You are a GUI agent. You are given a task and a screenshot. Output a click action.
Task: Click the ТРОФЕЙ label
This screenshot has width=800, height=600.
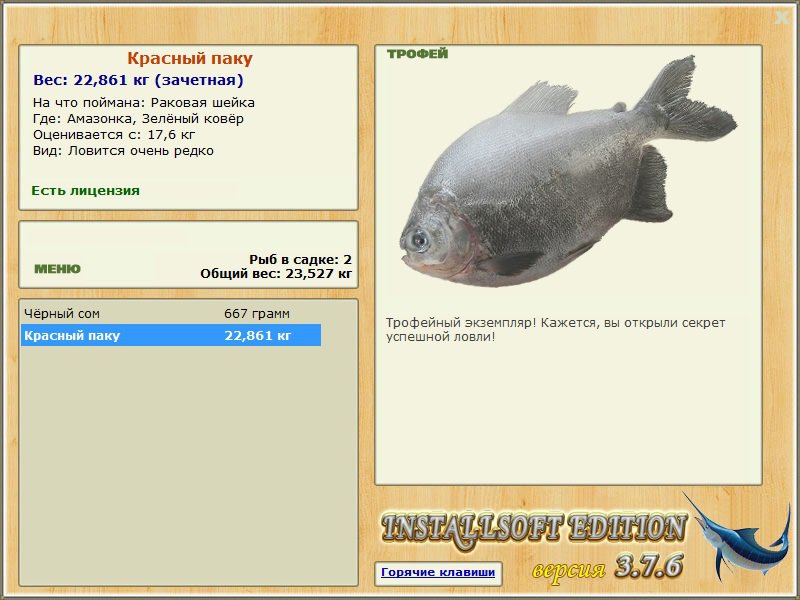417,54
